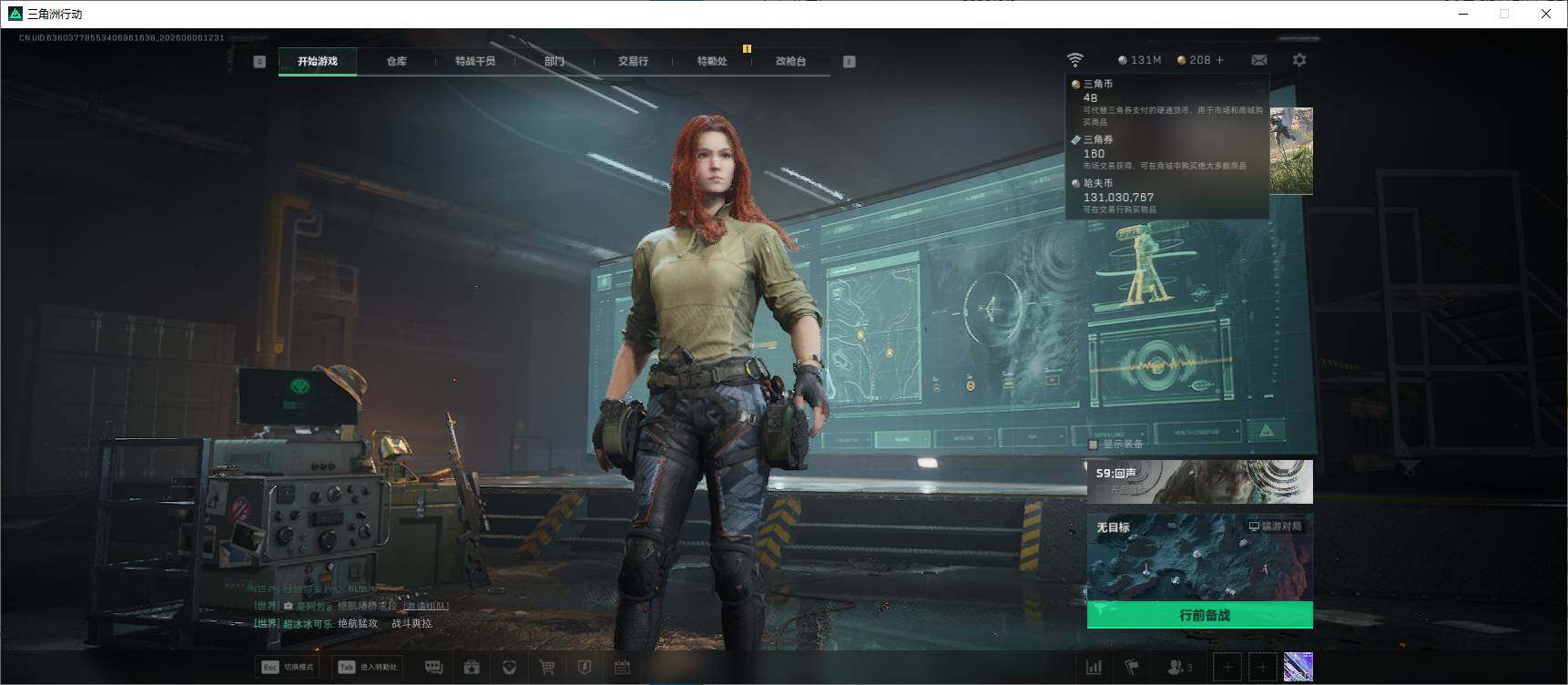
Task: Open the 特勤处 tab
Action: coord(712,61)
